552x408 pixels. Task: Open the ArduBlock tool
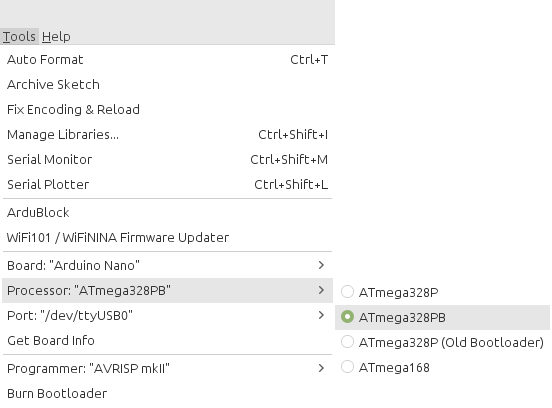pos(167,213)
